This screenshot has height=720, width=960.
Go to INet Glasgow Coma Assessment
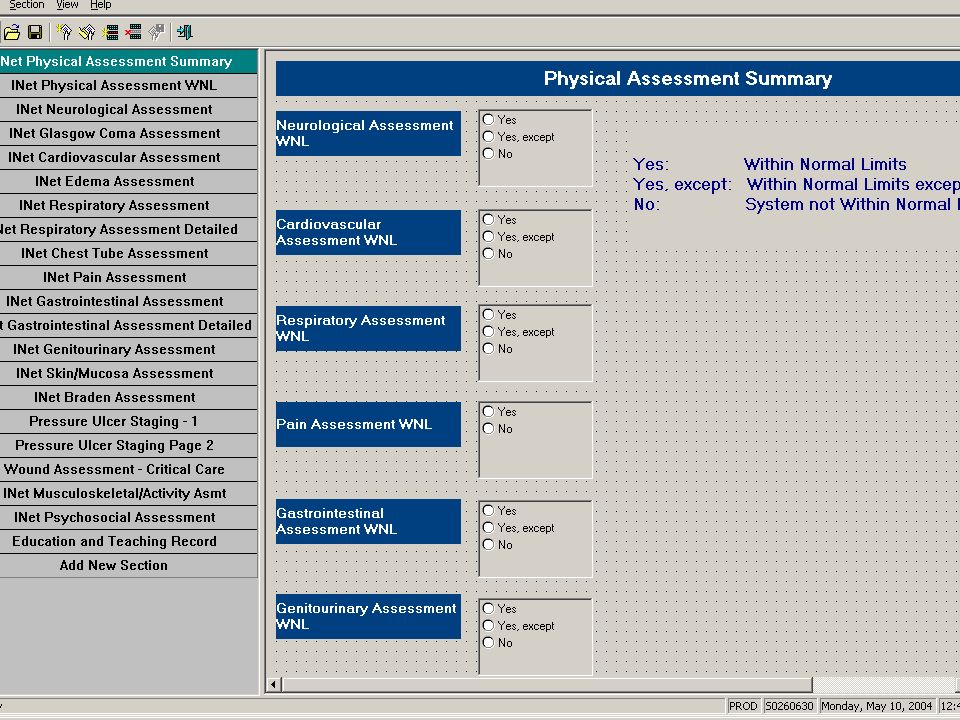129,133
